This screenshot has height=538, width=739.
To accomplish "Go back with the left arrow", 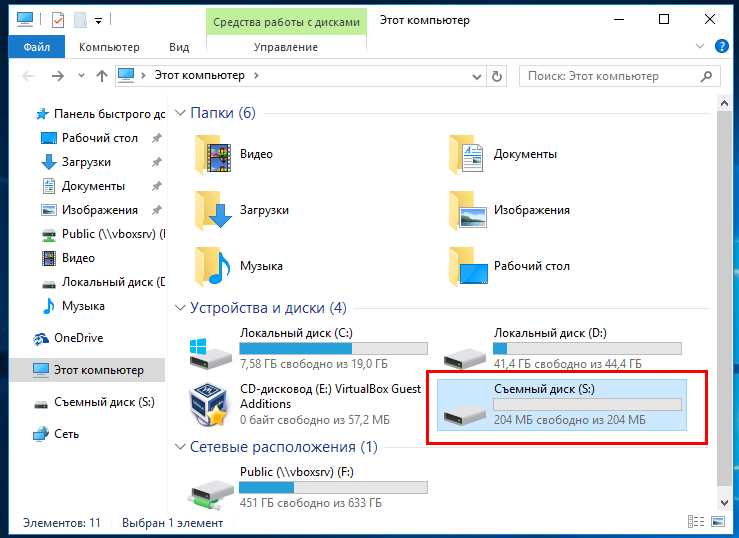I will tap(29, 76).
